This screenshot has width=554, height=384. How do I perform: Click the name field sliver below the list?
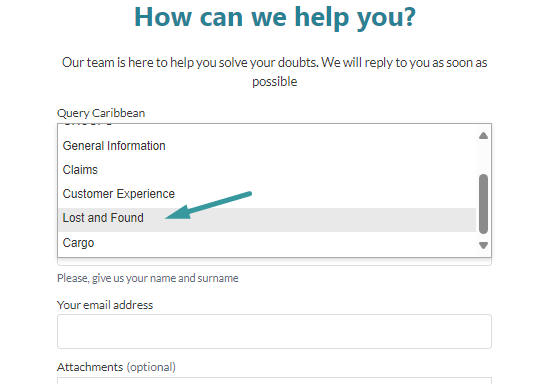[274, 262]
